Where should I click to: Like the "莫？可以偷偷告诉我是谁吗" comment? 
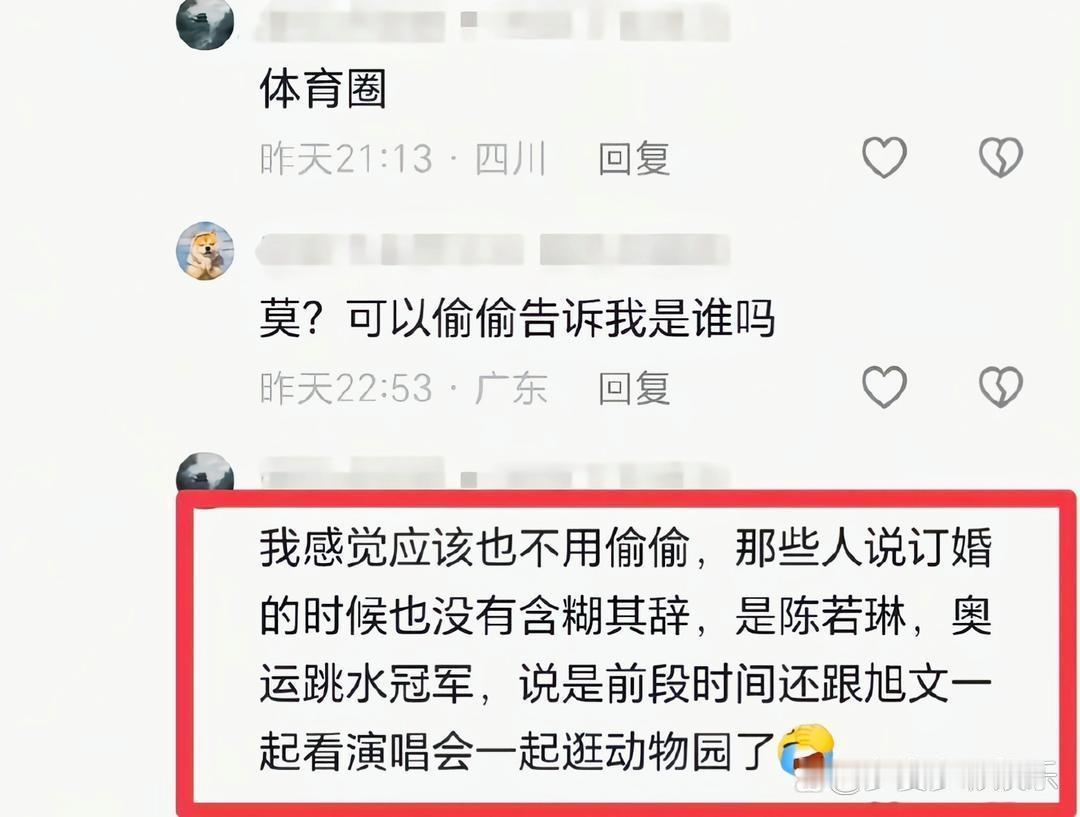(x=884, y=386)
